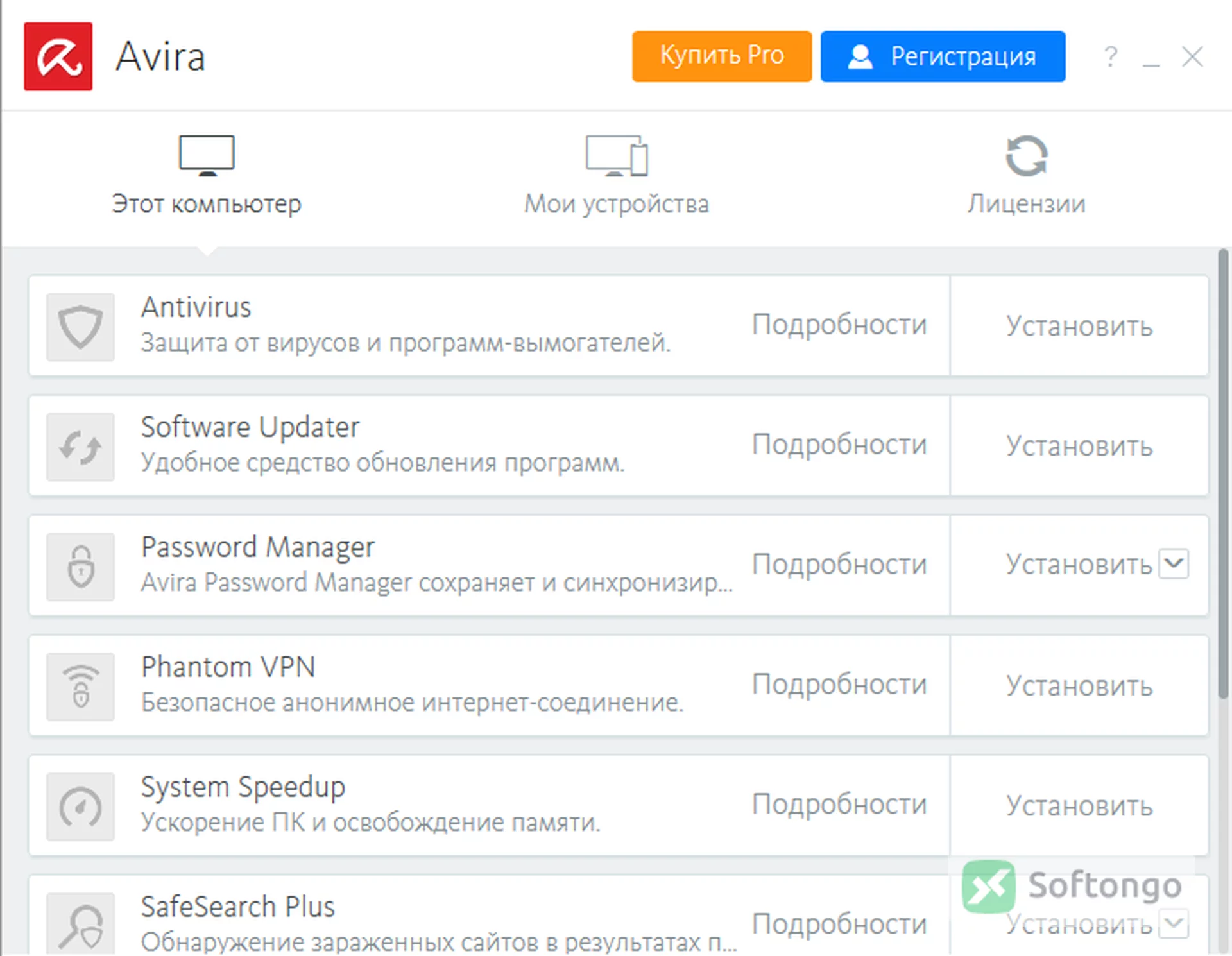Click the SafeSearch Plus magnifier icon
This screenshot has height=956, width=1232.
pyautogui.click(x=80, y=924)
